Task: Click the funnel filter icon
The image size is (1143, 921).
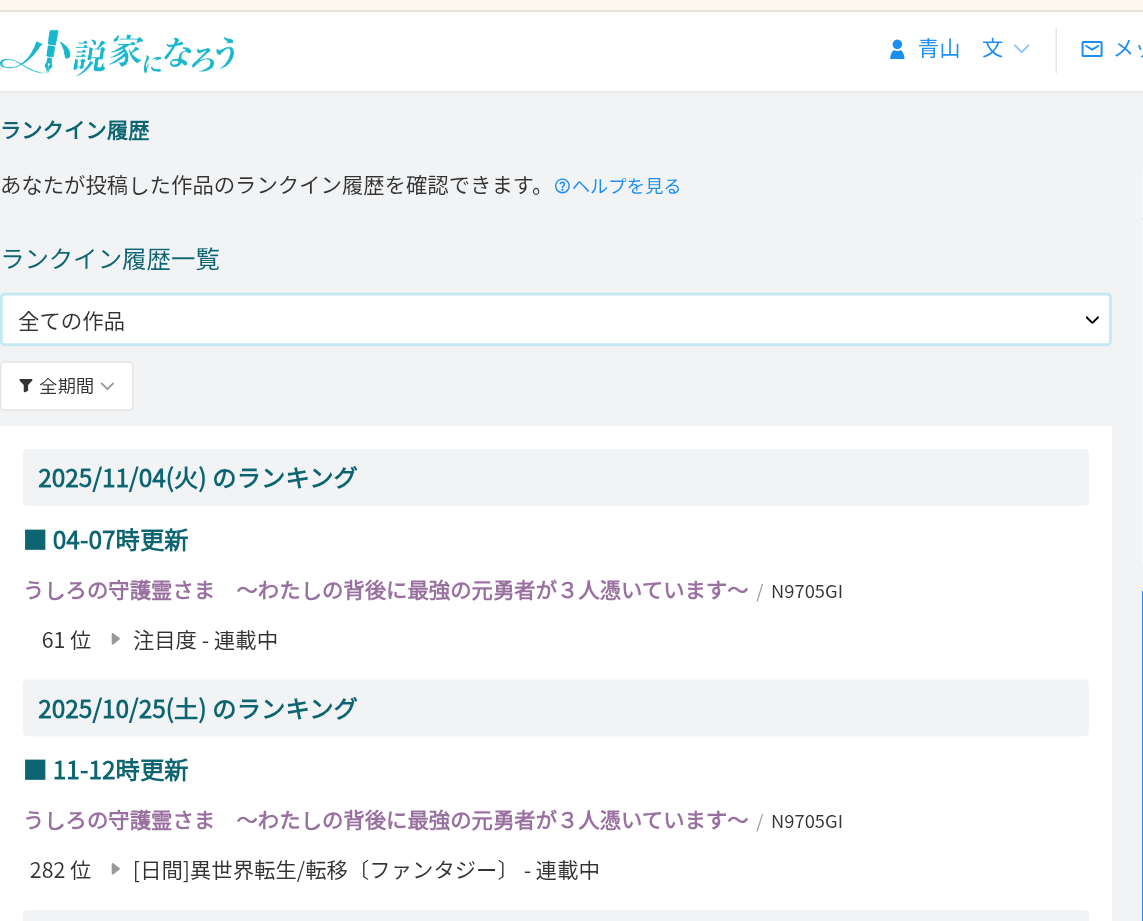Action: point(26,386)
